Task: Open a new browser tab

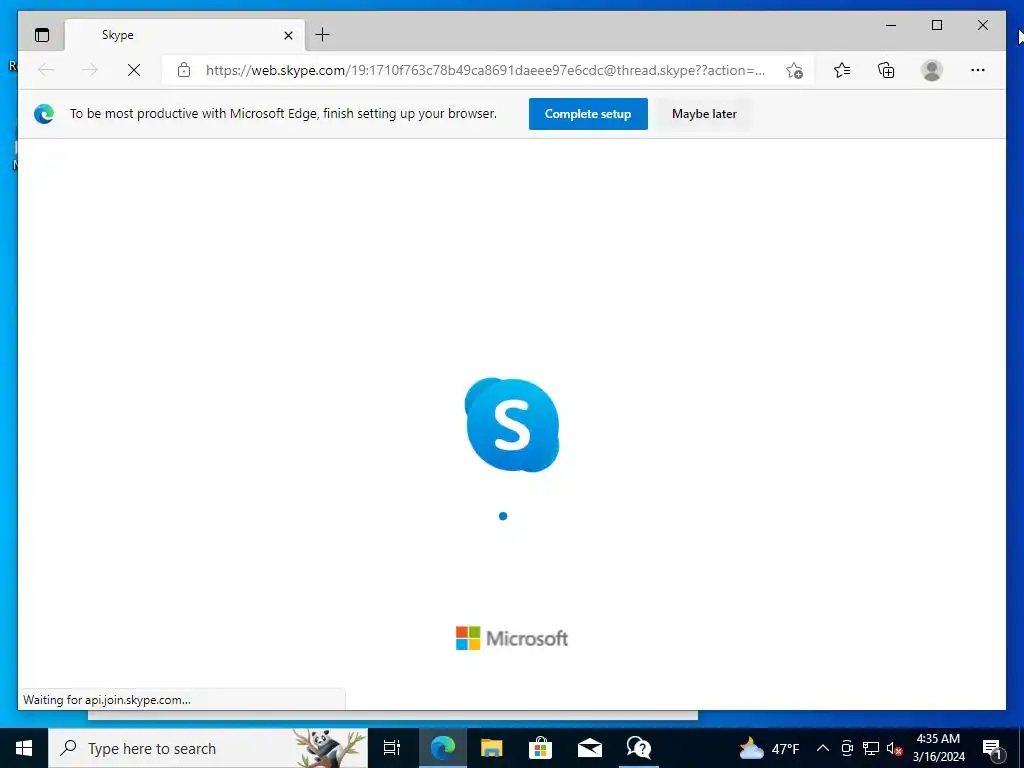Action: point(323,35)
